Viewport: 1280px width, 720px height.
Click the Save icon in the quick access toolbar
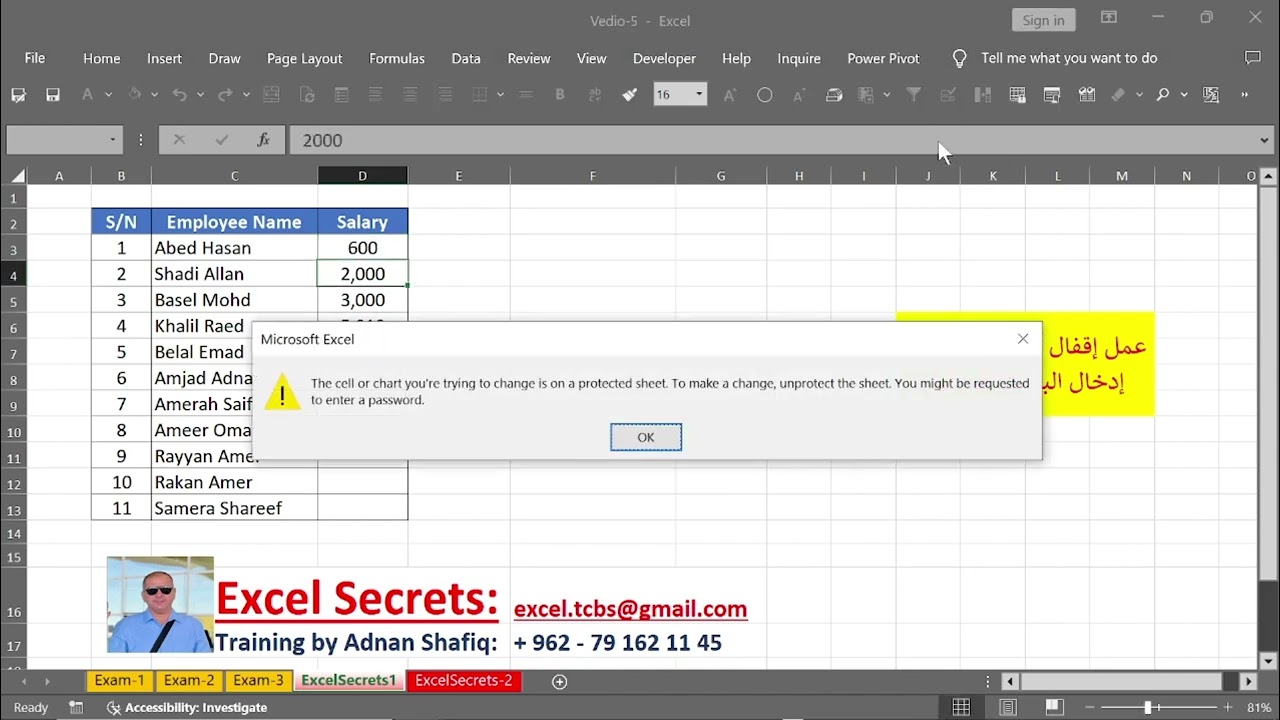(x=53, y=95)
